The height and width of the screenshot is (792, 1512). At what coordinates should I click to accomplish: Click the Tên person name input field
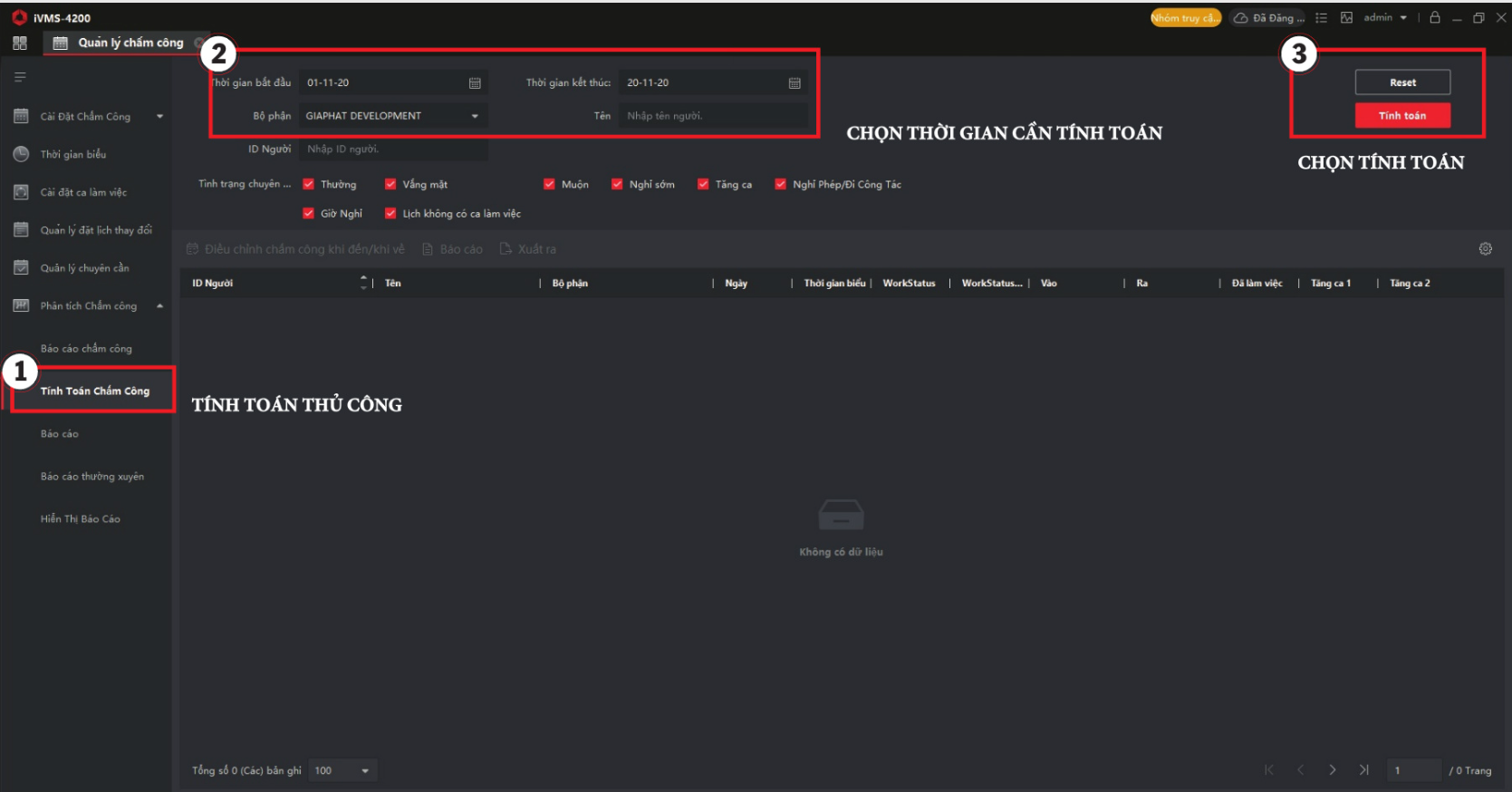(712, 116)
